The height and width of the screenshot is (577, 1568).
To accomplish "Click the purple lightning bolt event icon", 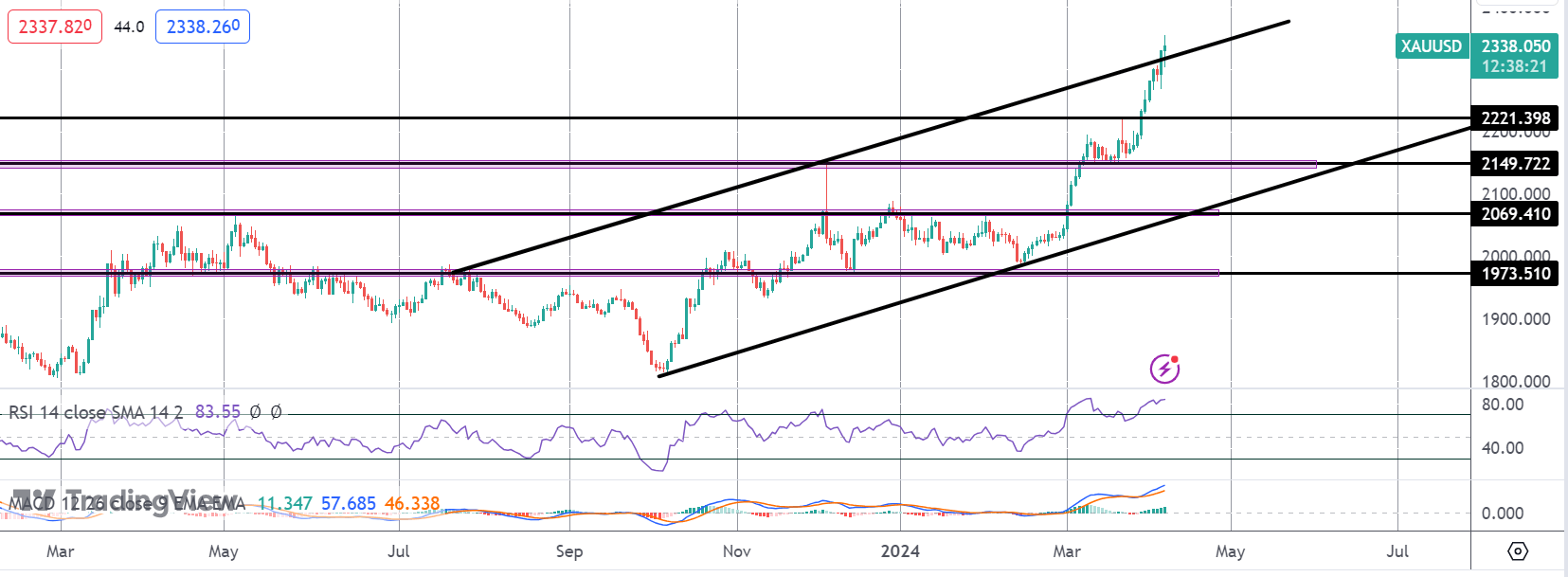I will (1164, 369).
